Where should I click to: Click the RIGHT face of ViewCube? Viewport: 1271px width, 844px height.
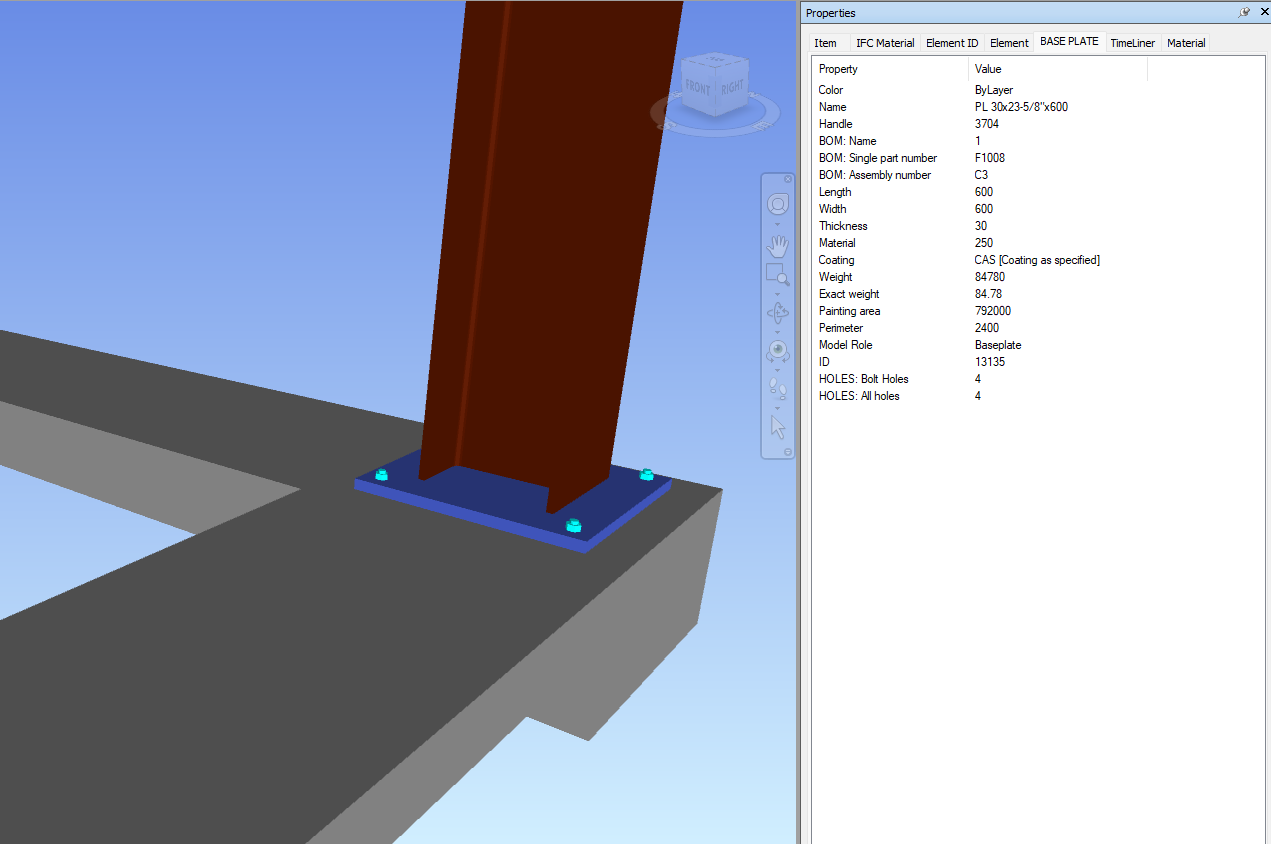point(732,88)
